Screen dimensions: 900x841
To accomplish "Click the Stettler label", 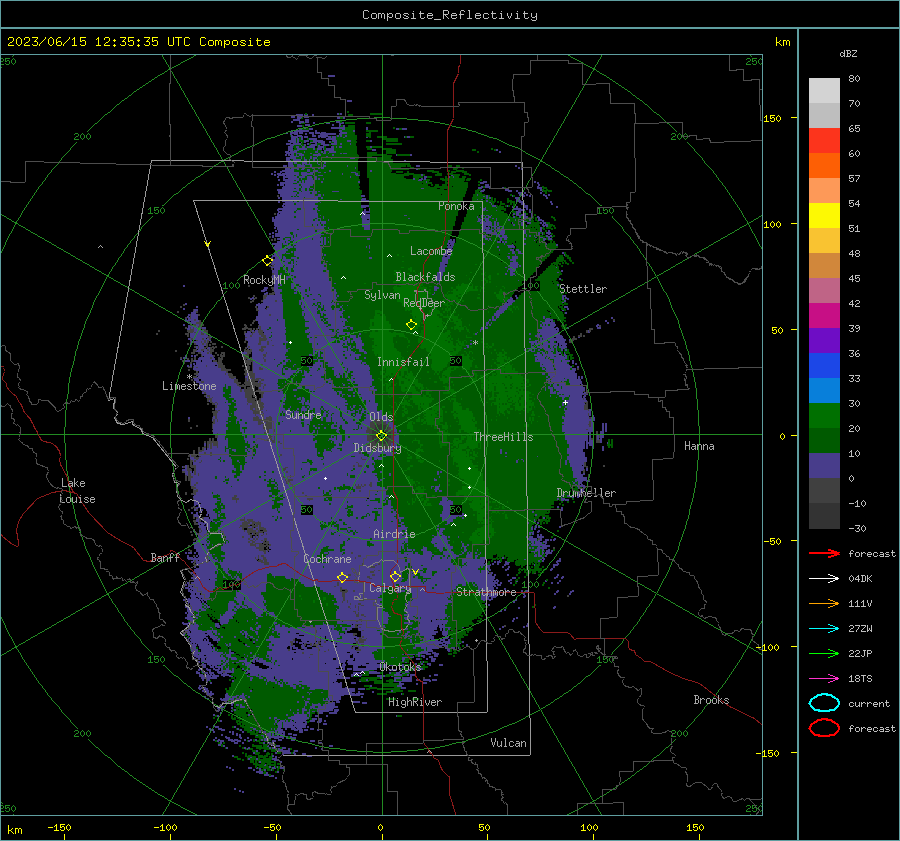I will click(x=583, y=289).
